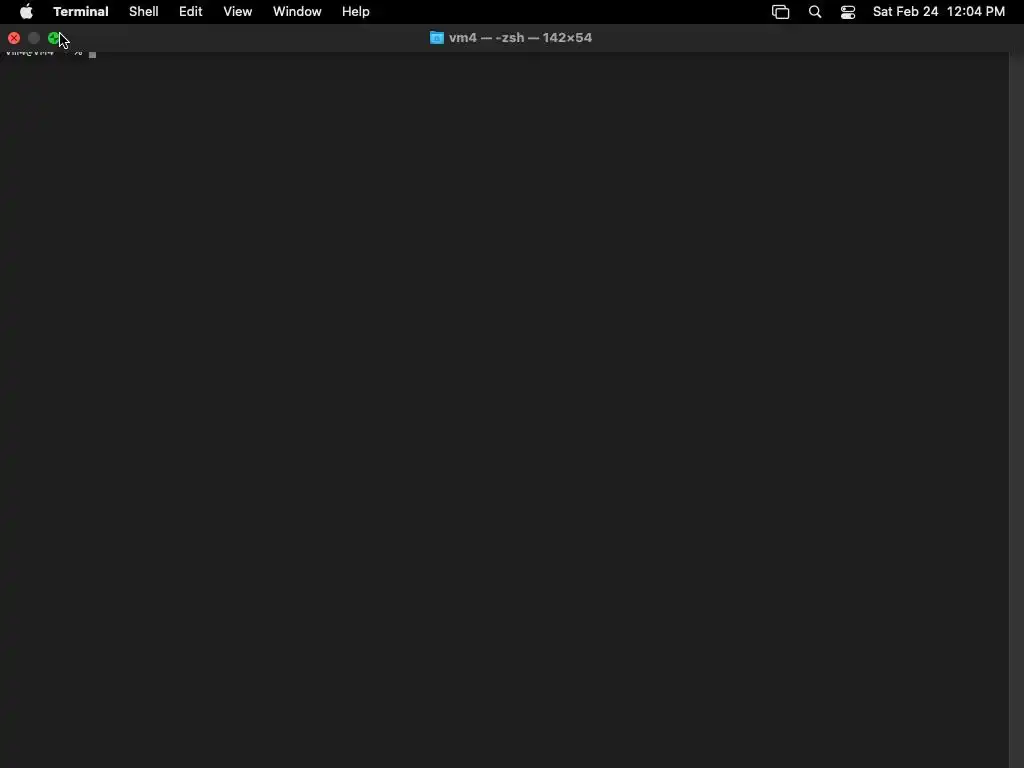Open the Shell menu

(x=144, y=12)
